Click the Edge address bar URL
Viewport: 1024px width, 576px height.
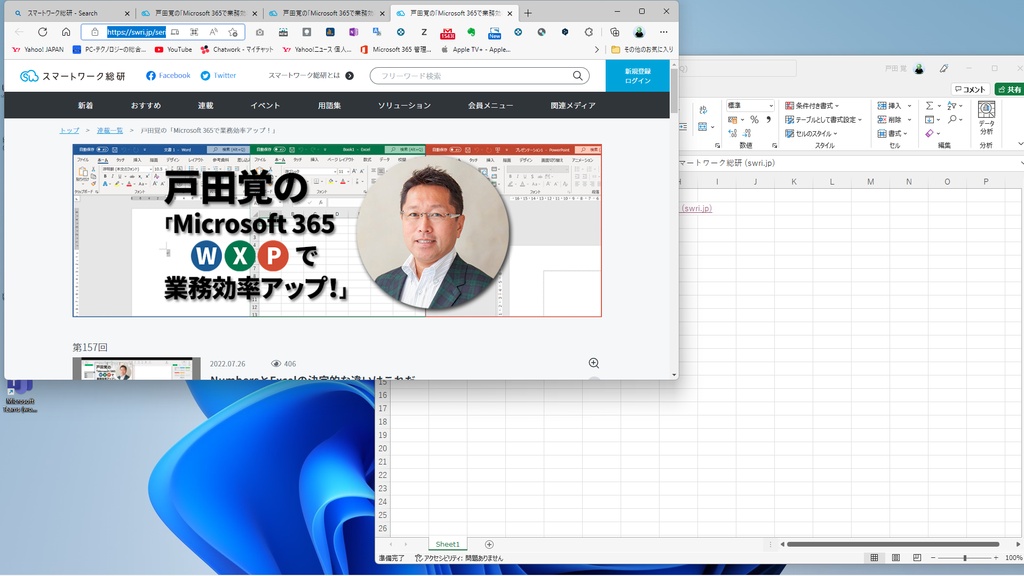click(136, 32)
